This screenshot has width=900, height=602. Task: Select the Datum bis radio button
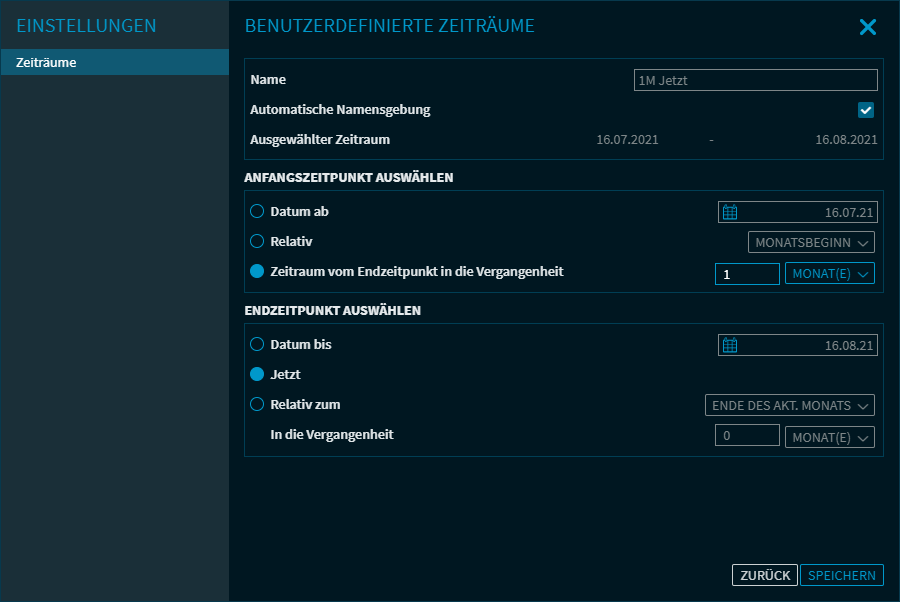pyautogui.click(x=257, y=345)
